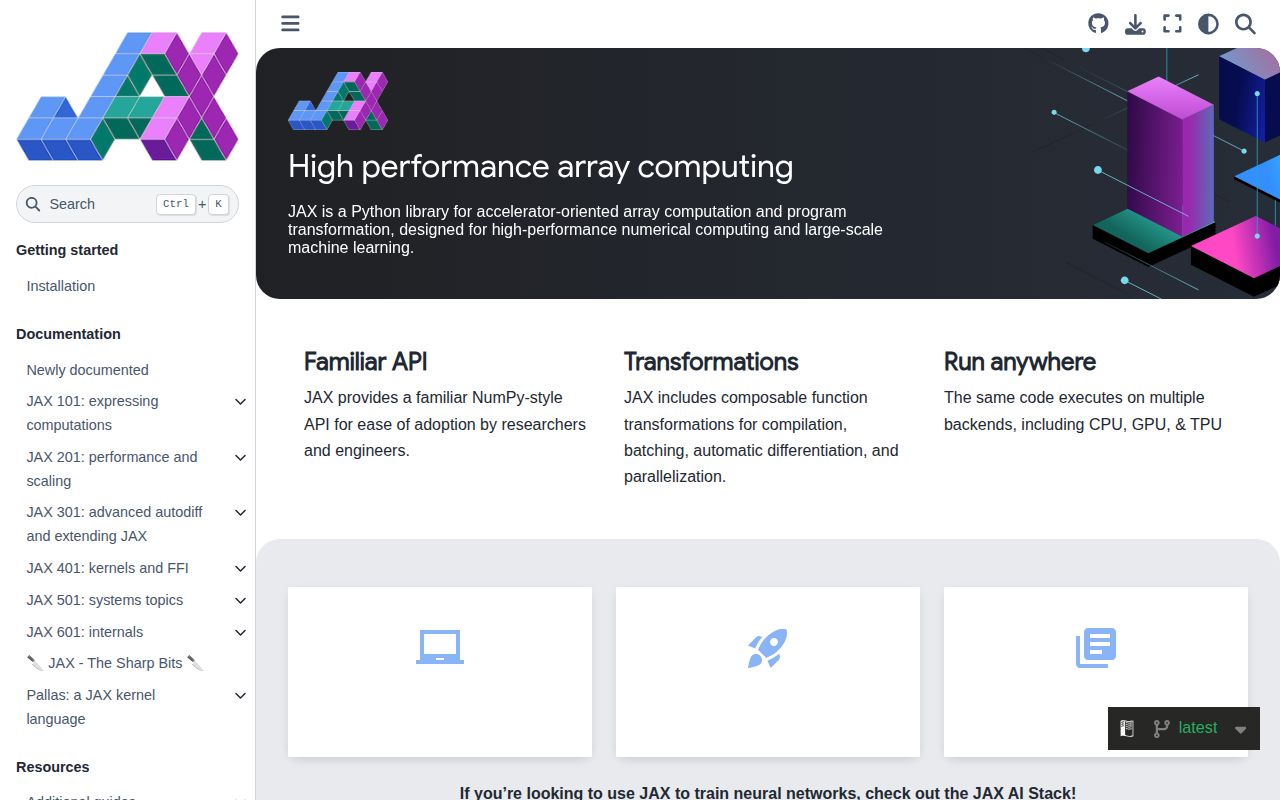
Task: Click the Documentation sidebar heading
Action: [68, 334]
